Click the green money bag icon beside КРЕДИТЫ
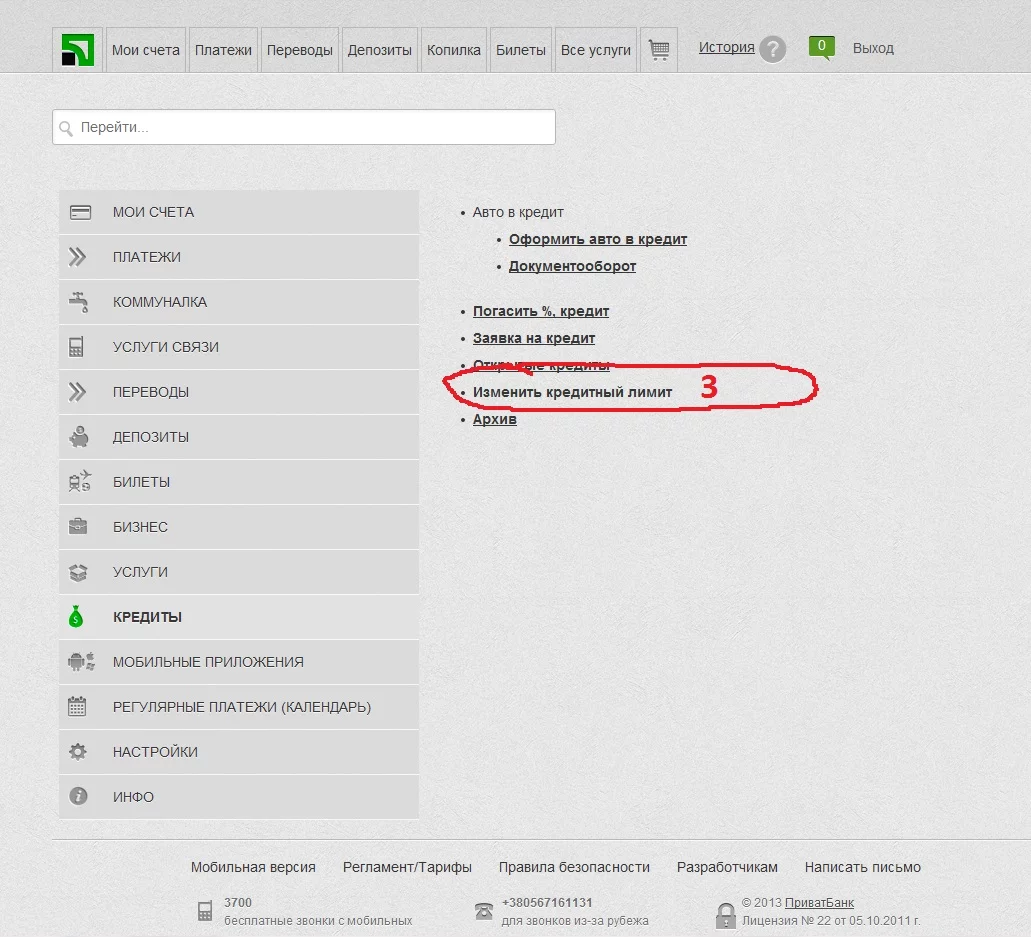 (76, 616)
